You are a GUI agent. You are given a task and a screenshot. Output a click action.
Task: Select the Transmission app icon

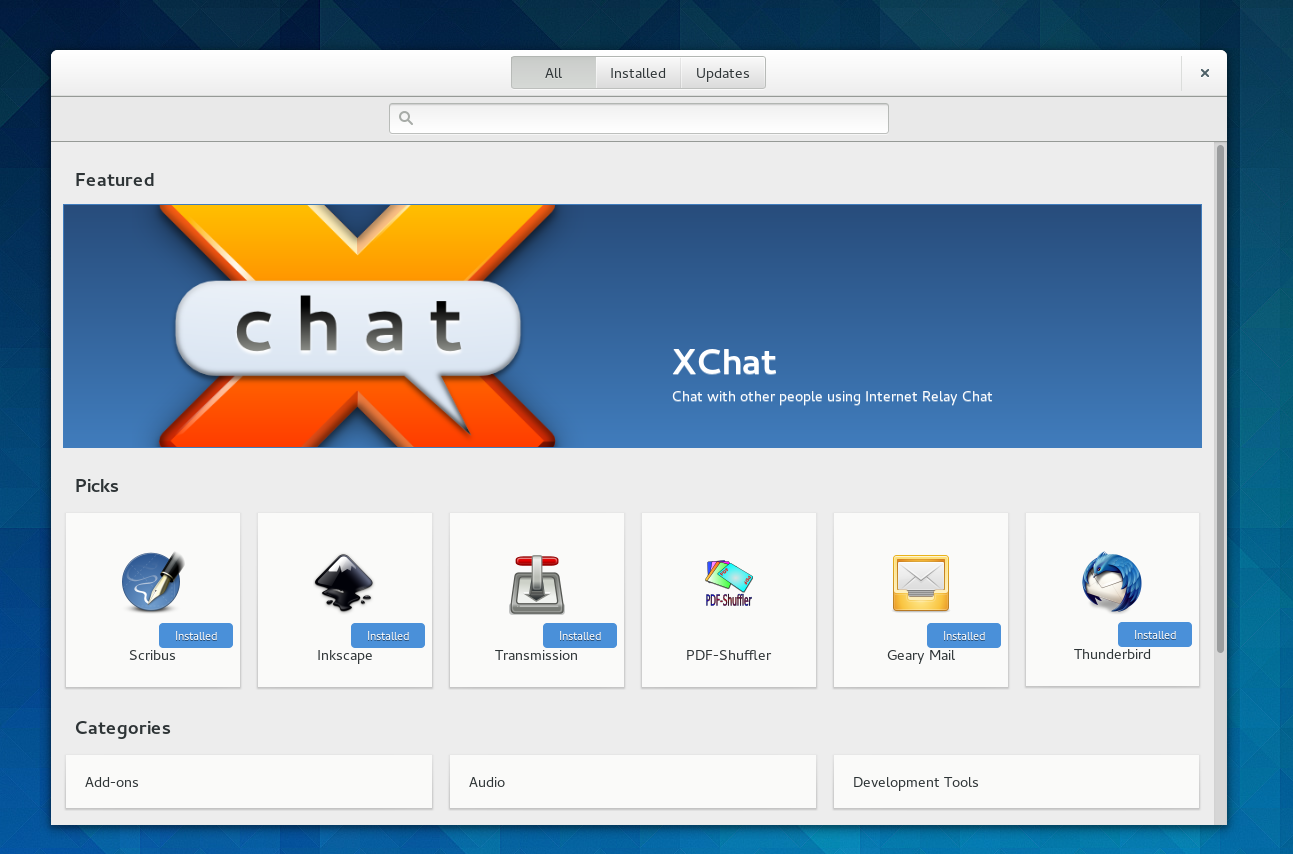click(x=536, y=584)
